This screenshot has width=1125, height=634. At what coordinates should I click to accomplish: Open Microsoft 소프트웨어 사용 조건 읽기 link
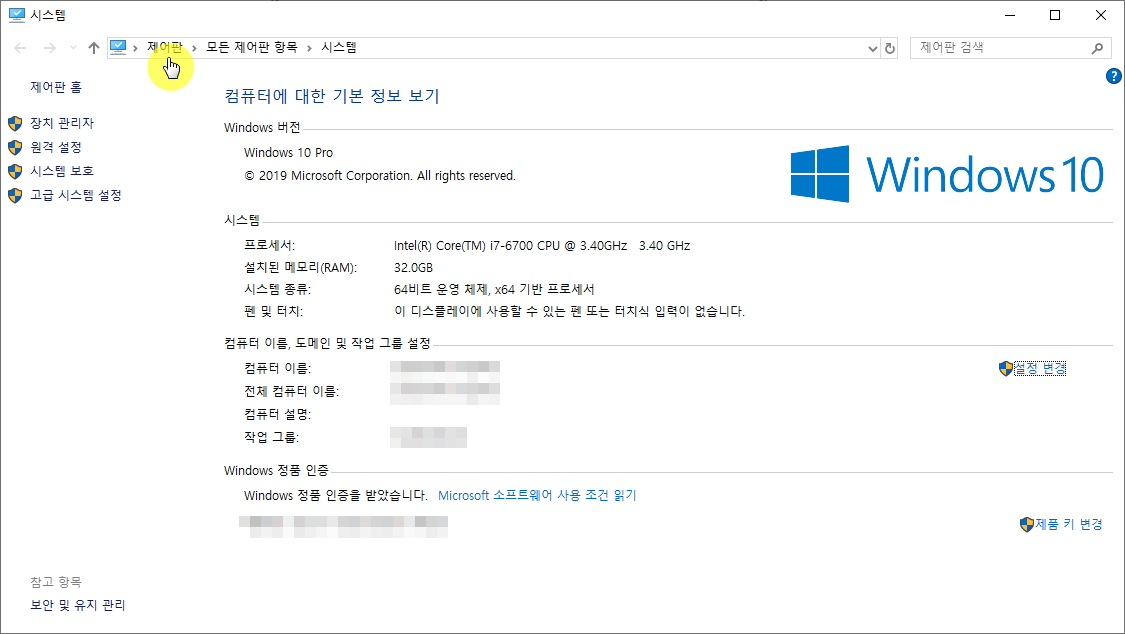[537, 496]
